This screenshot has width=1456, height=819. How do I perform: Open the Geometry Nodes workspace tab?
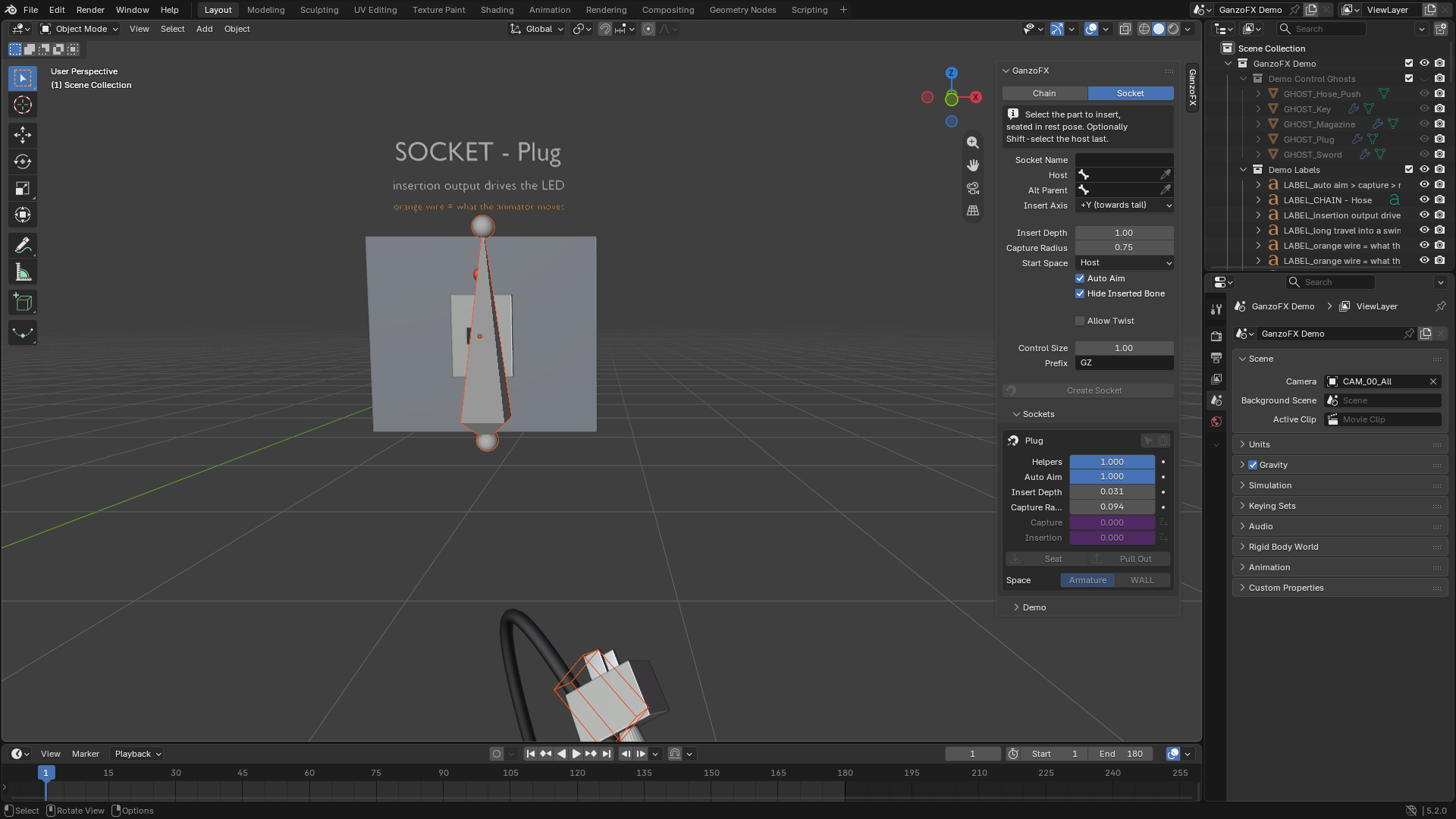(x=742, y=10)
